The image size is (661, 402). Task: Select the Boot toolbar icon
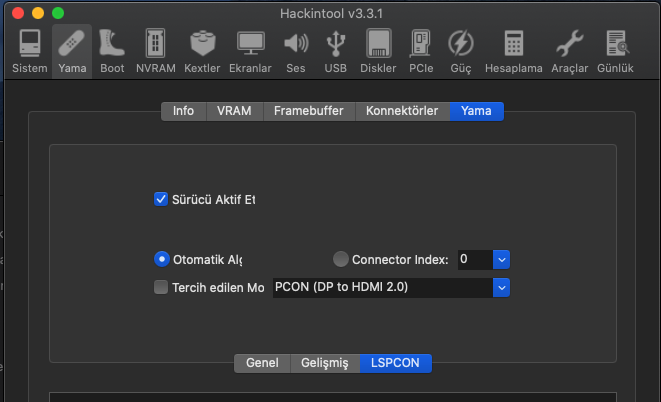(x=112, y=50)
